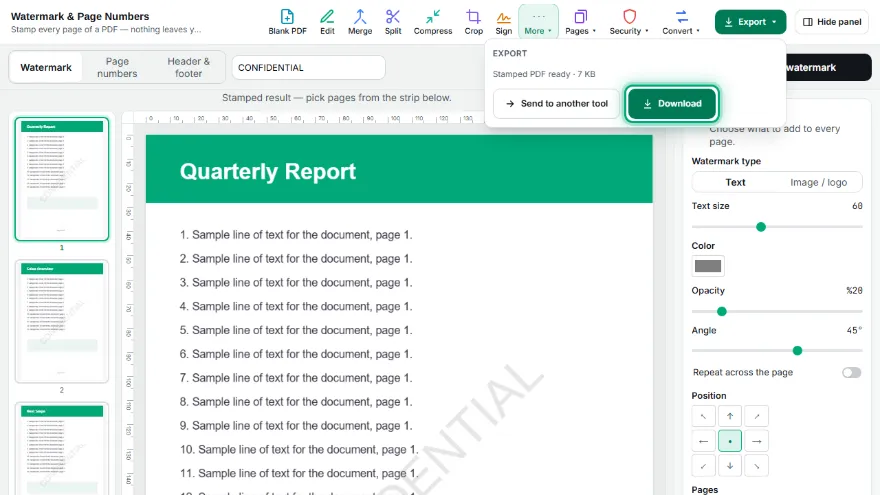Select the third page thumbnail
The height and width of the screenshot is (495, 880).
point(62,448)
